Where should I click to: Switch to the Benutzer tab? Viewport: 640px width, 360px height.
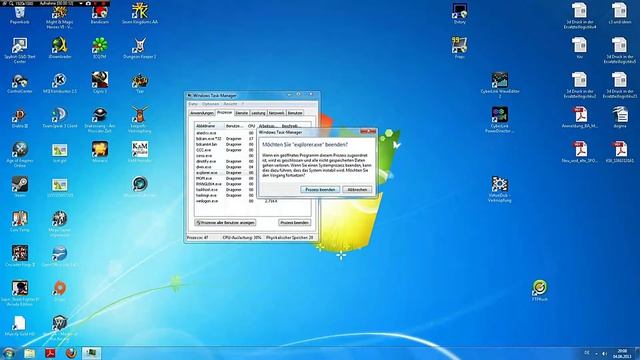point(295,113)
